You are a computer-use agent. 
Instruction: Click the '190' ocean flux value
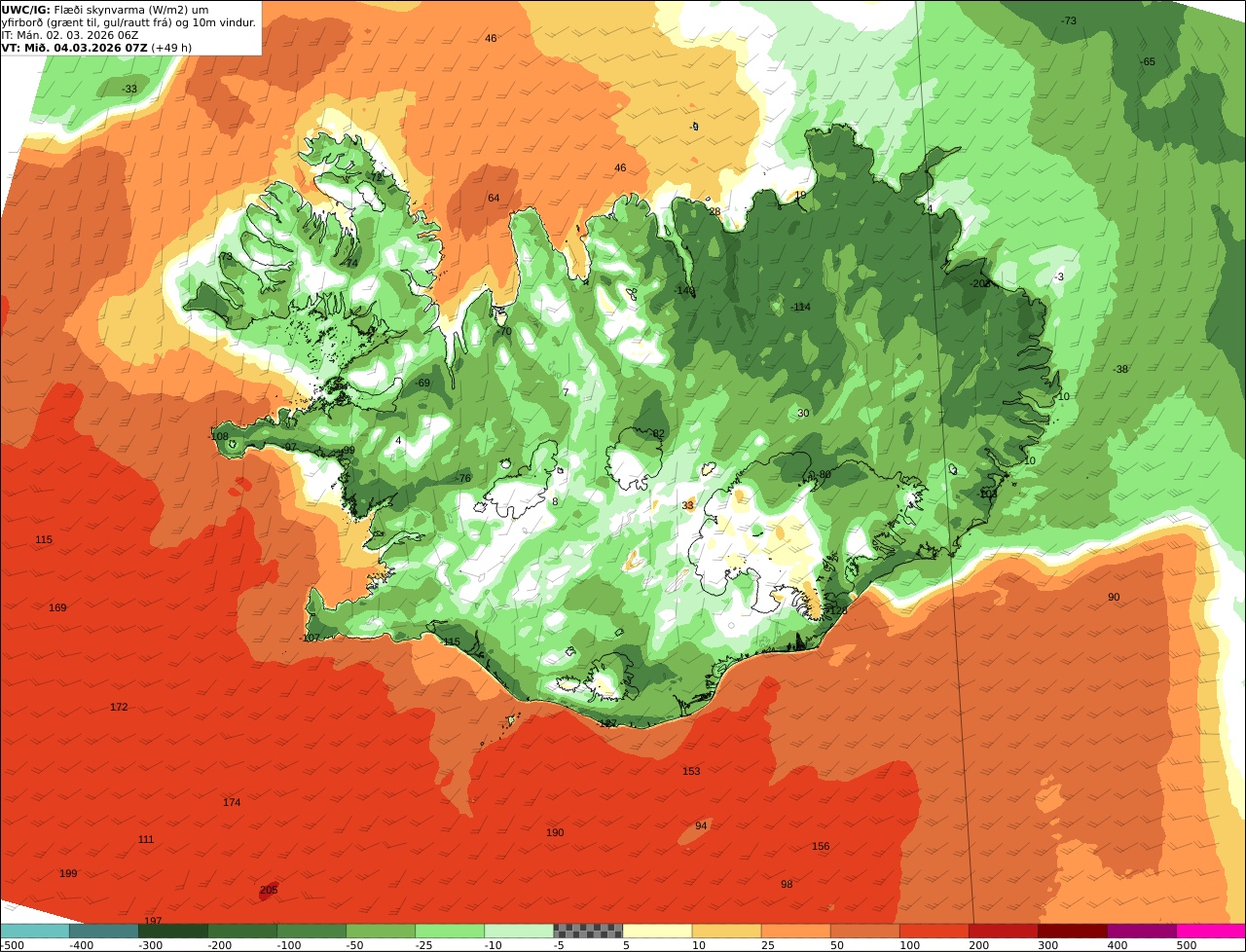tap(555, 833)
